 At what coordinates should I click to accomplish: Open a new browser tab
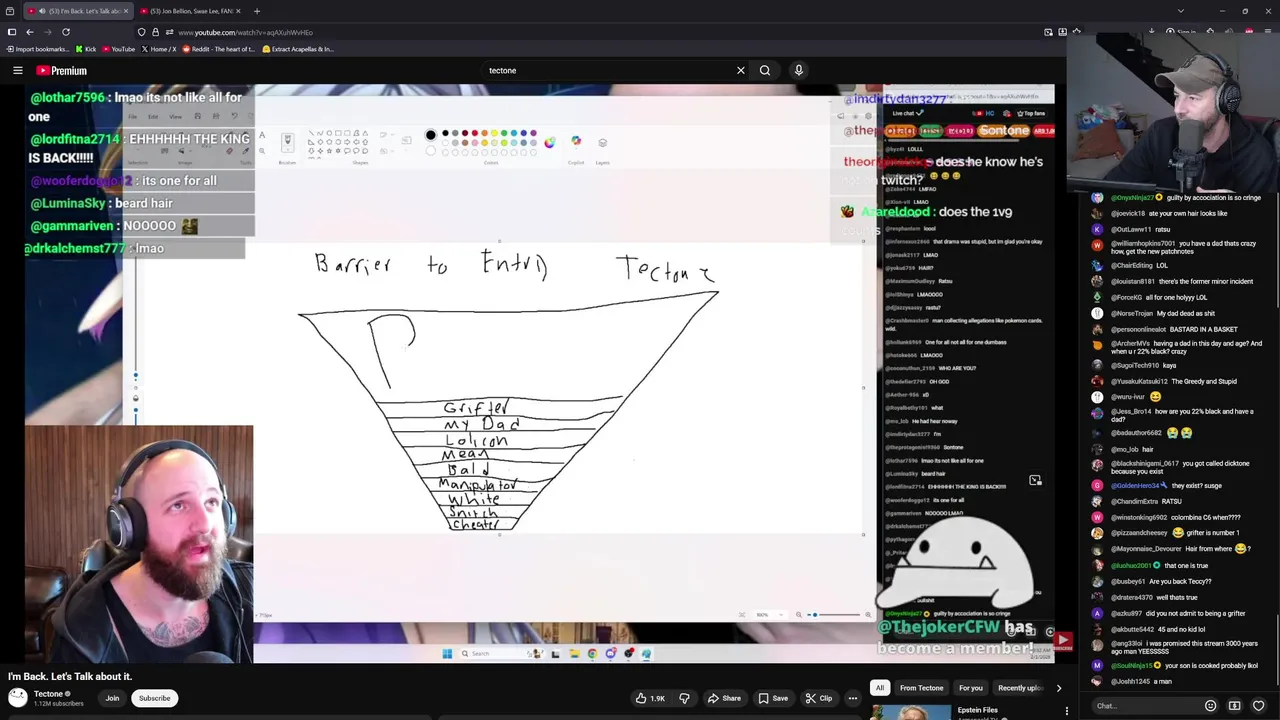[x=256, y=11]
